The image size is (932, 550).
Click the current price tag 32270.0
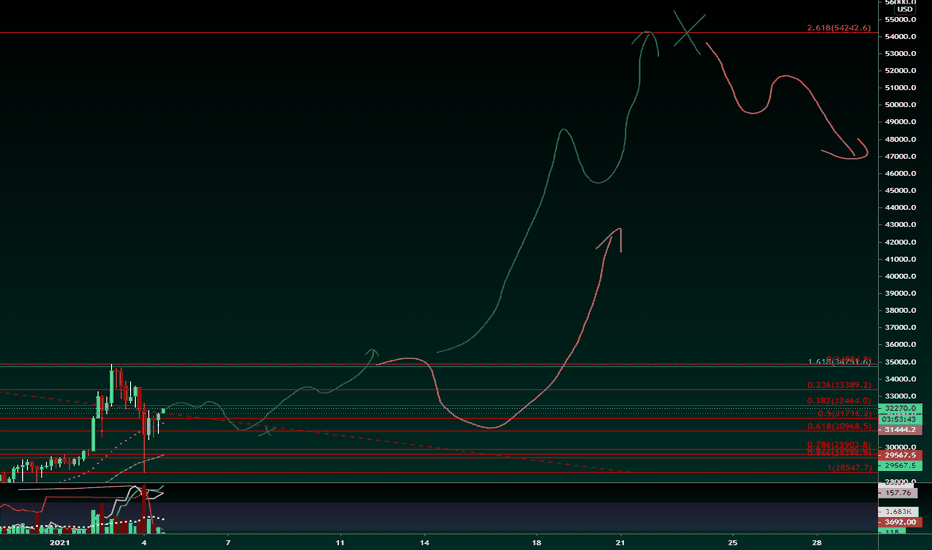[900, 408]
